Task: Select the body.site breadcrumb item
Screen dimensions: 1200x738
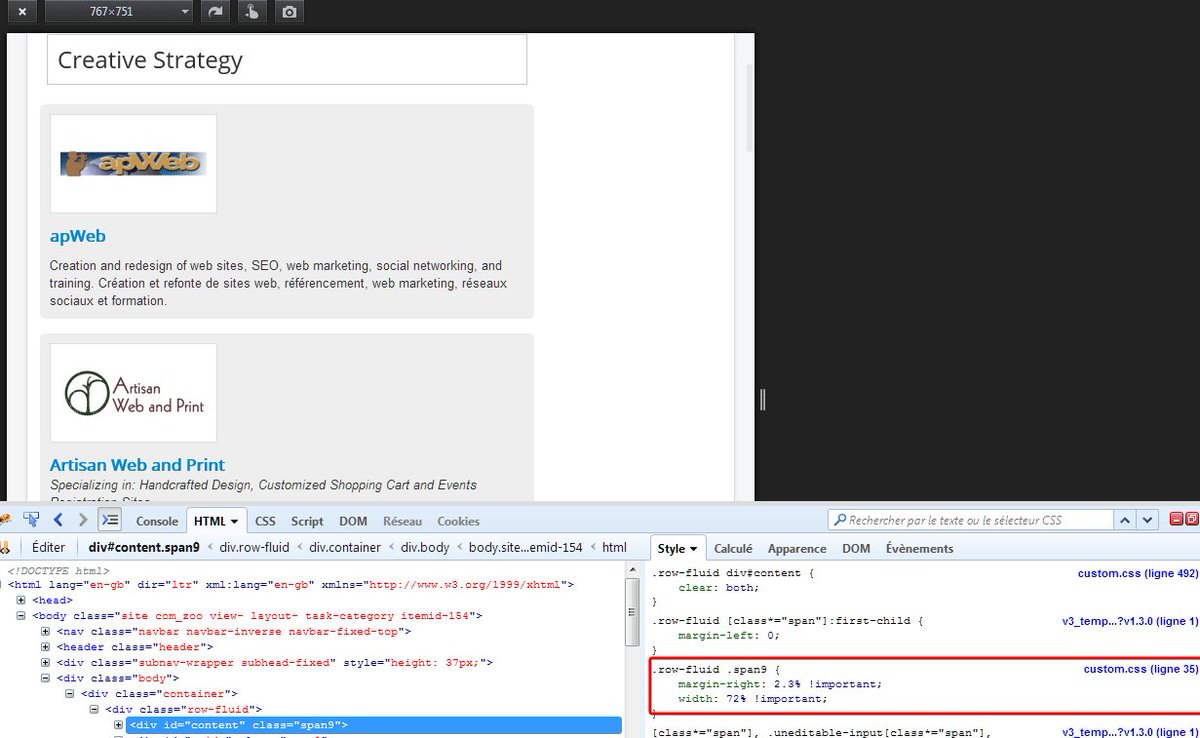Action: click(x=526, y=548)
